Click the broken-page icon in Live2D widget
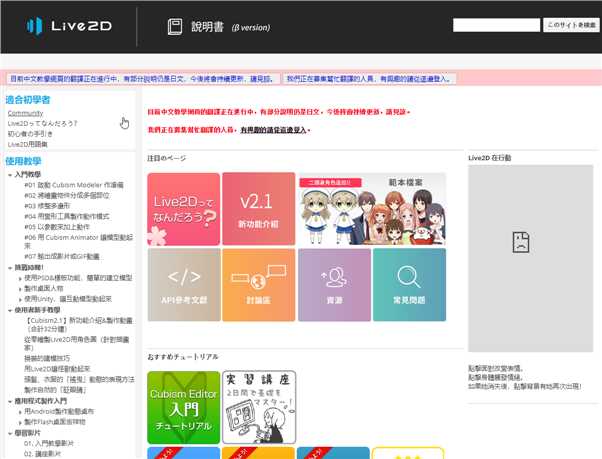Screen dimensions: 602x459 click(x=521, y=242)
